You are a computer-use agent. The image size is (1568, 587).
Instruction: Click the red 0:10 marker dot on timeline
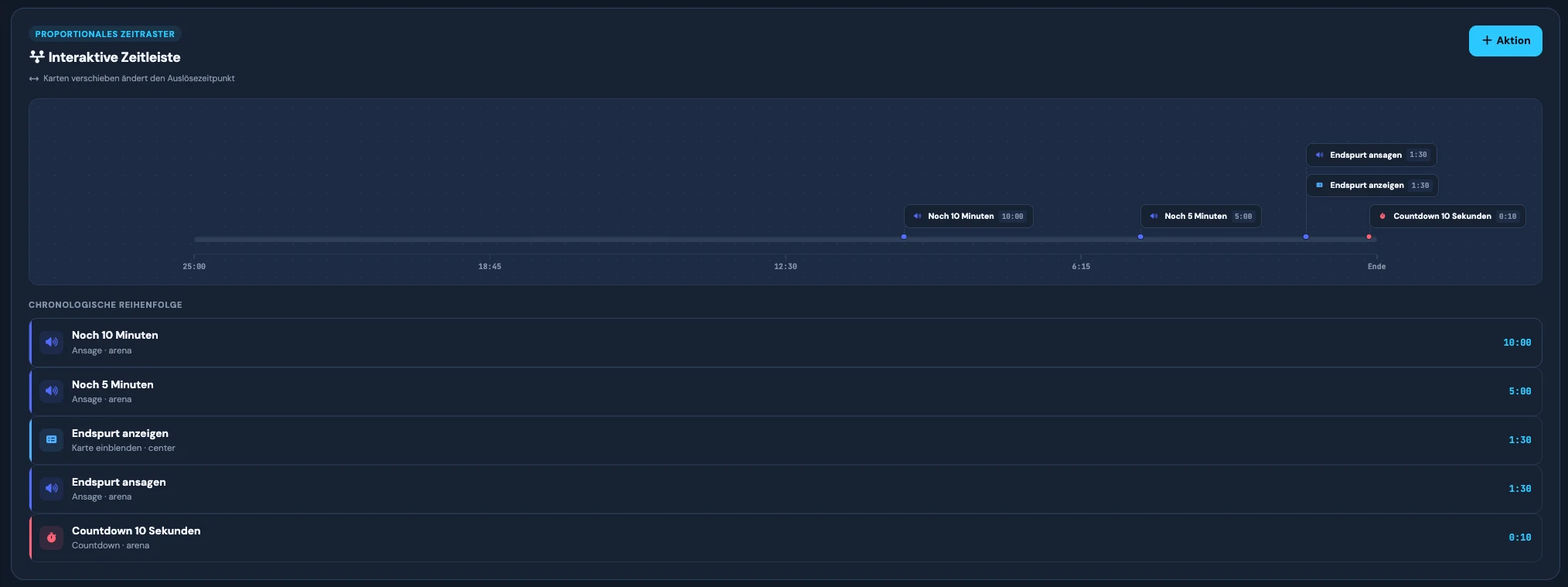click(x=1369, y=237)
